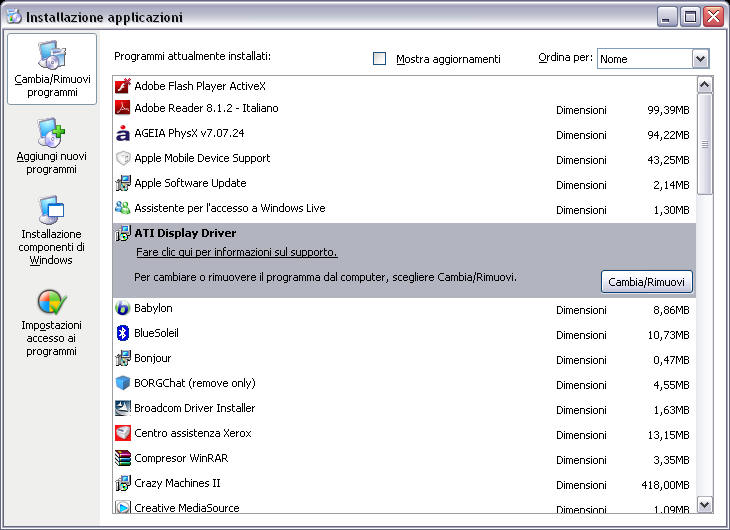The height and width of the screenshot is (530, 730).
Task: Click the BORGChat cube icon
Action: [123, 383]
